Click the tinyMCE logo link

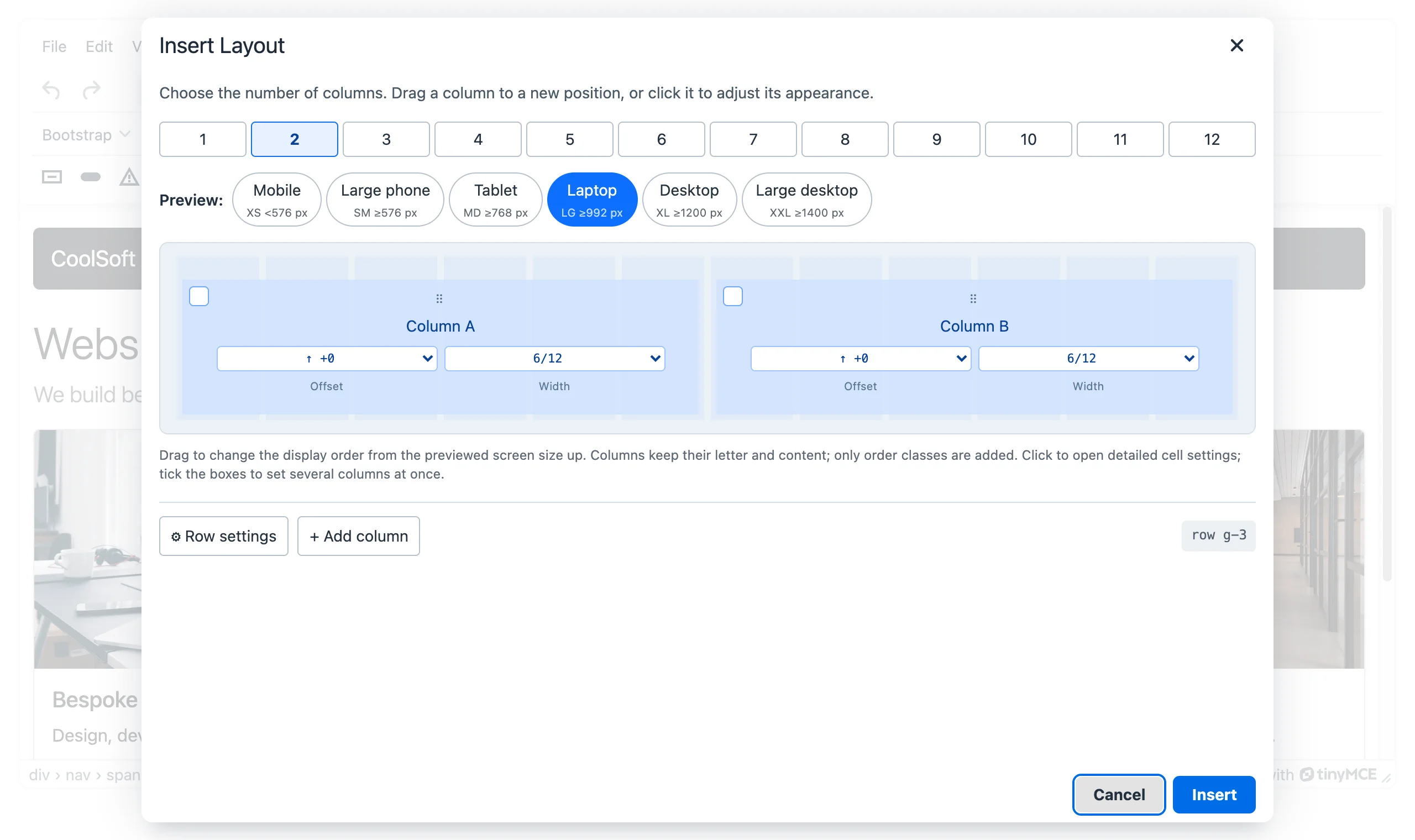point(1339,774)
